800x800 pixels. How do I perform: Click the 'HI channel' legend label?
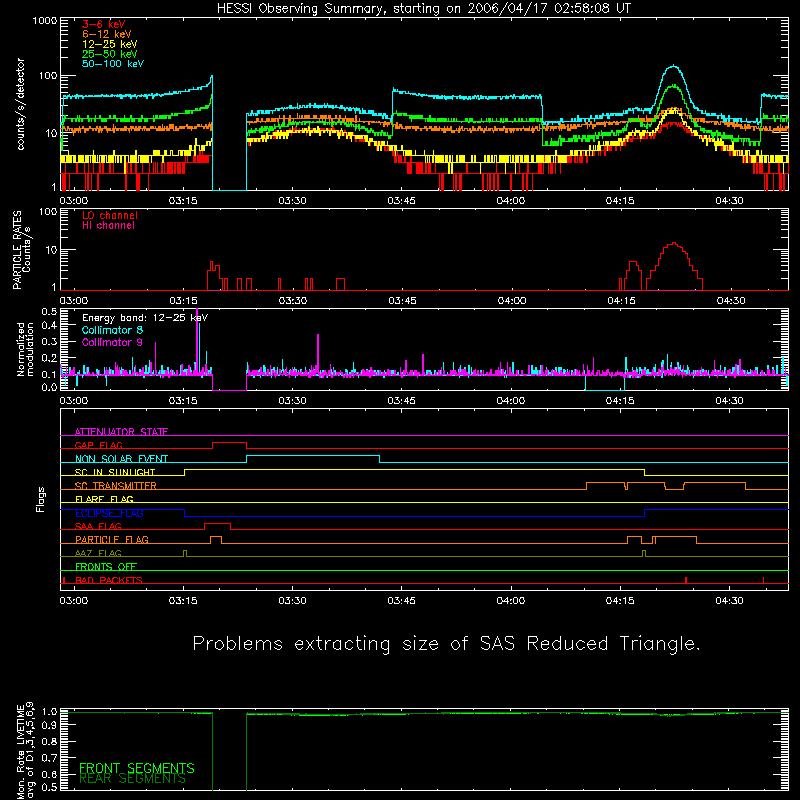108,226
